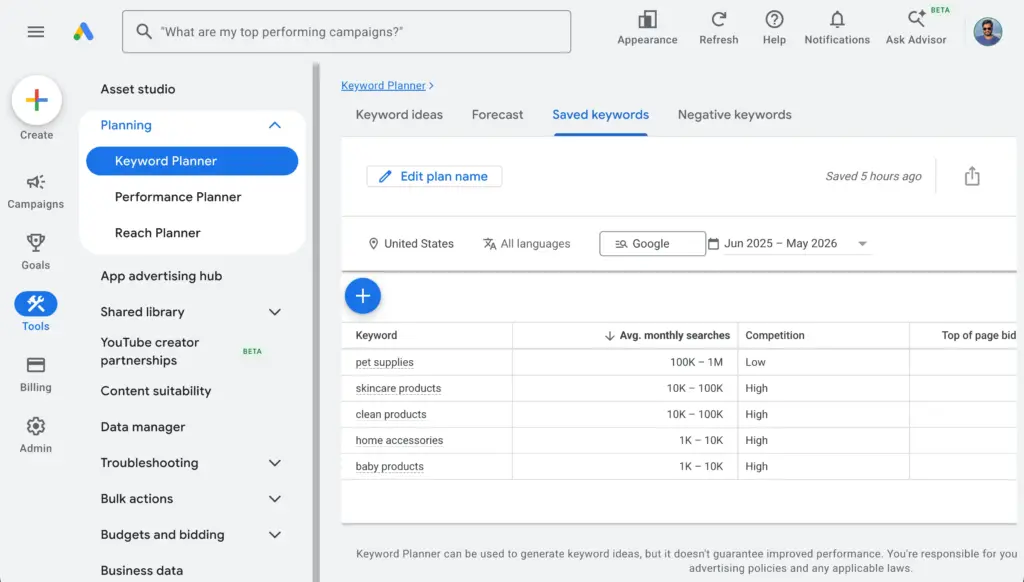Click the Edit plan name button
The height and width of the screenshot is (582, 1024).
pyautogui.click(x=434, y=176)
